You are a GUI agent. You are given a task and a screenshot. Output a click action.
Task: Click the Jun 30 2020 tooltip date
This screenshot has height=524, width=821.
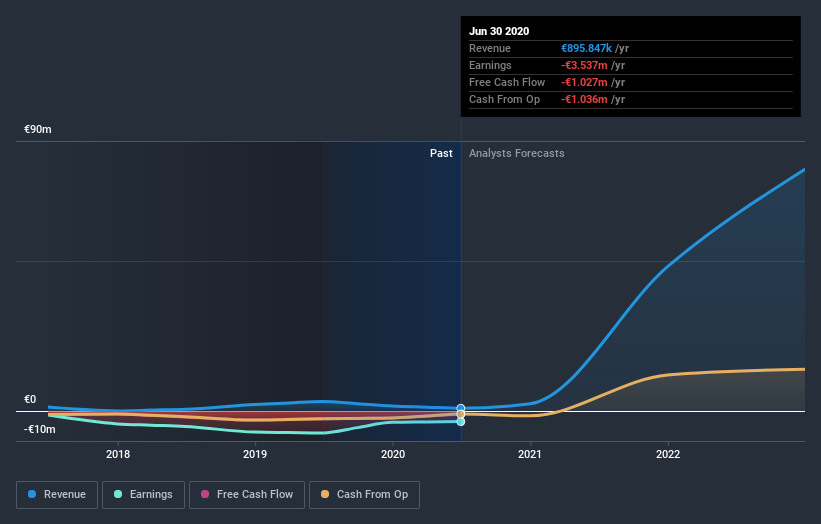tap(499, 31)
